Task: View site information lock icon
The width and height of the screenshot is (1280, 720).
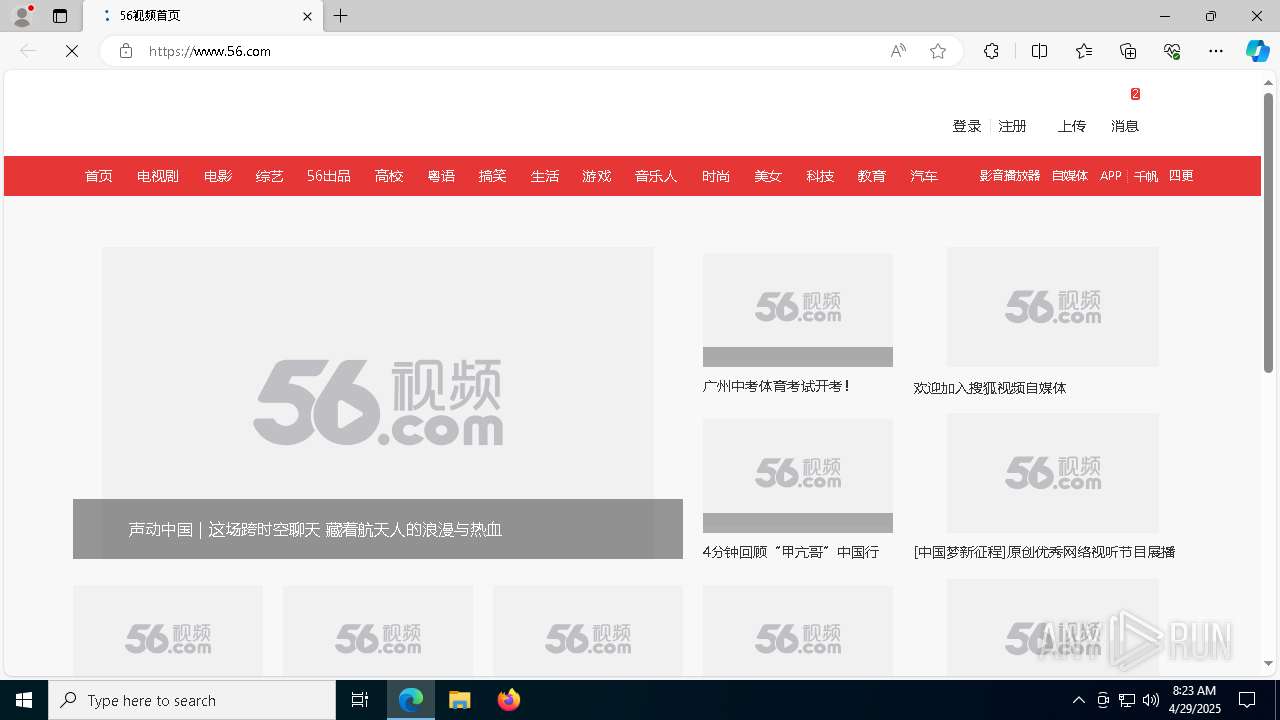Action: [126, 51]
